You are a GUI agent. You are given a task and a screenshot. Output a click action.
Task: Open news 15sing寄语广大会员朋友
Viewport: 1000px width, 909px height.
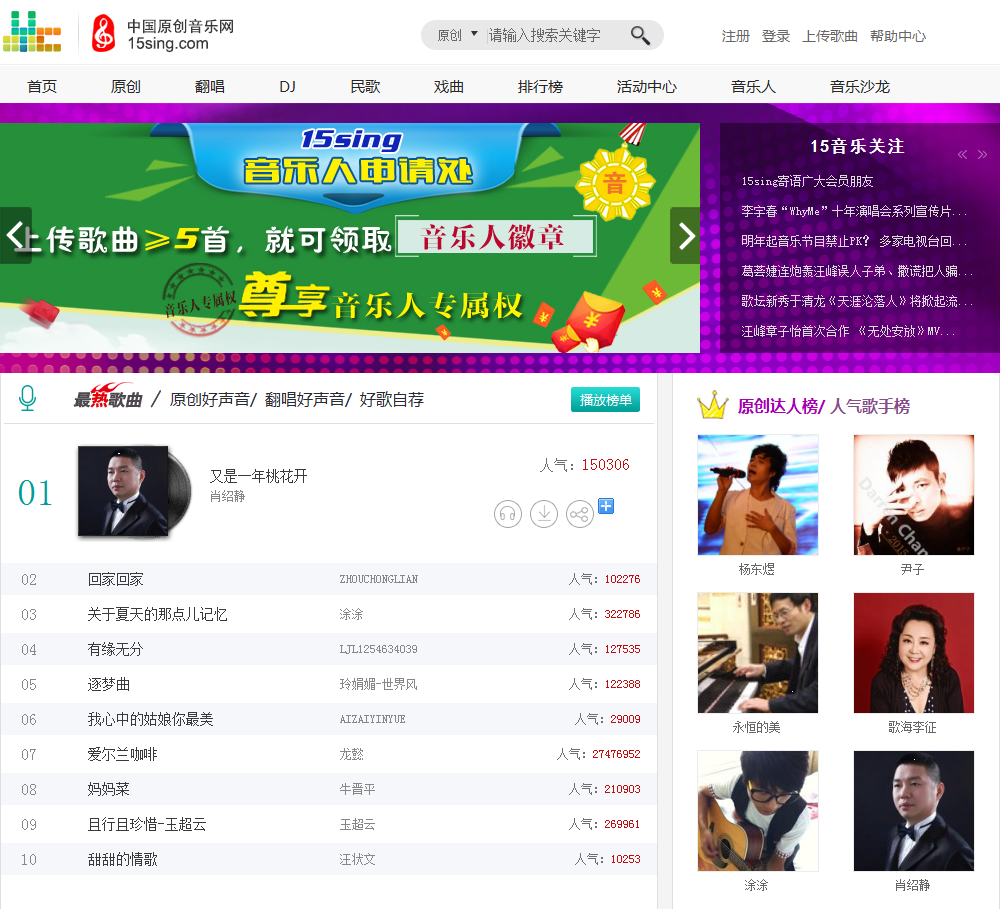[x=807, y=181]
